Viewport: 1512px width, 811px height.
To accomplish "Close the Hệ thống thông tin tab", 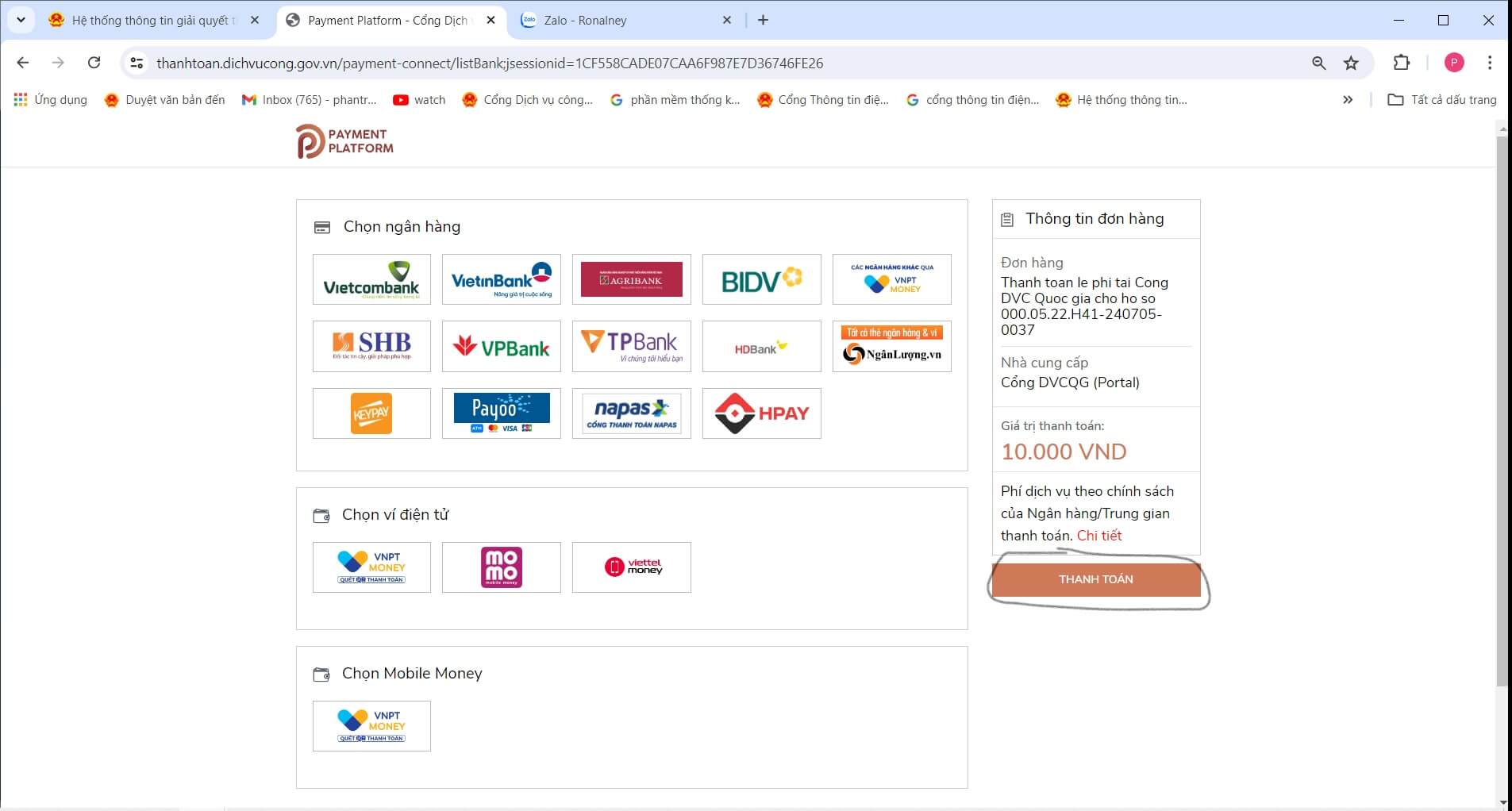I will (255, 21).
